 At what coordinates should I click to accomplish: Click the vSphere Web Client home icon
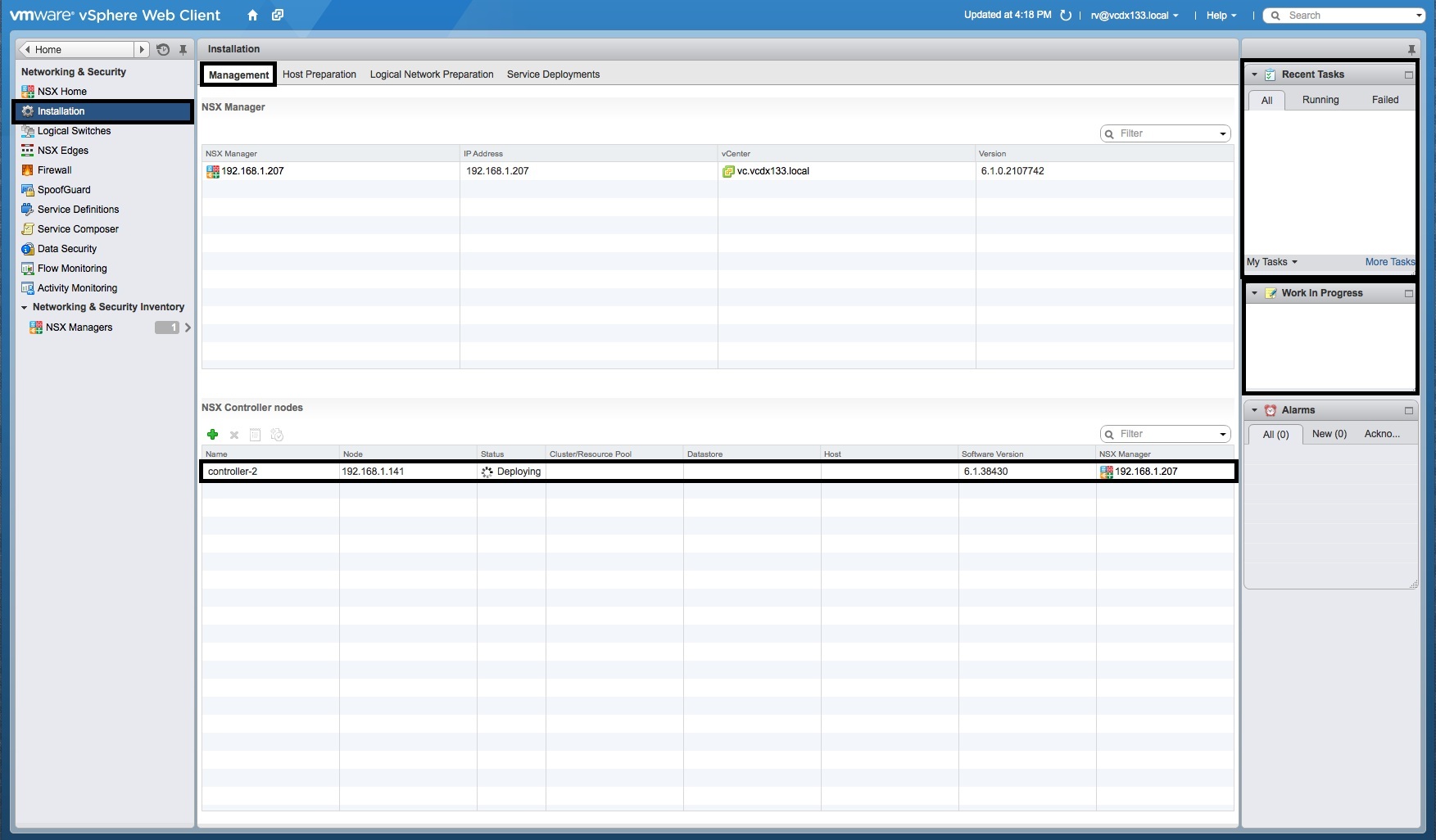coord(252,15)
